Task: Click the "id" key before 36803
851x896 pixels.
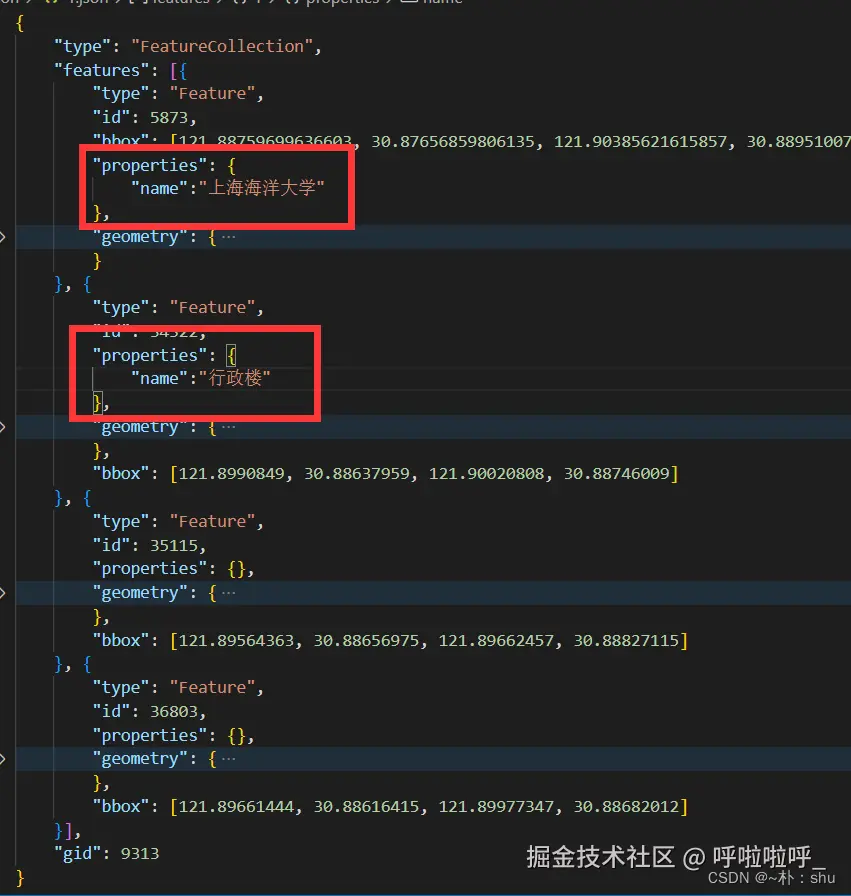Action: pos(111,711)
